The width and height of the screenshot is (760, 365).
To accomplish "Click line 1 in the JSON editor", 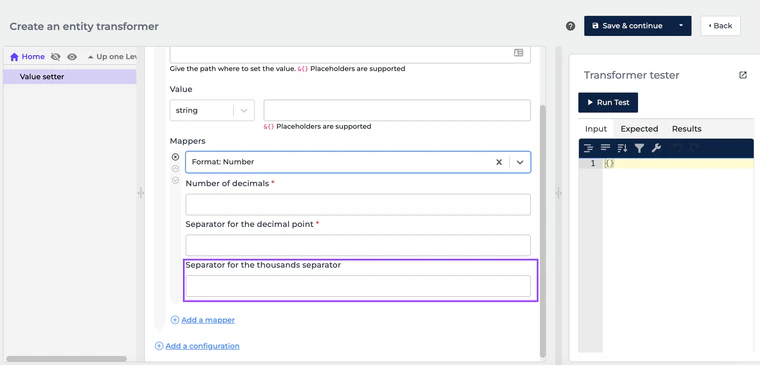I will [678, 163].
